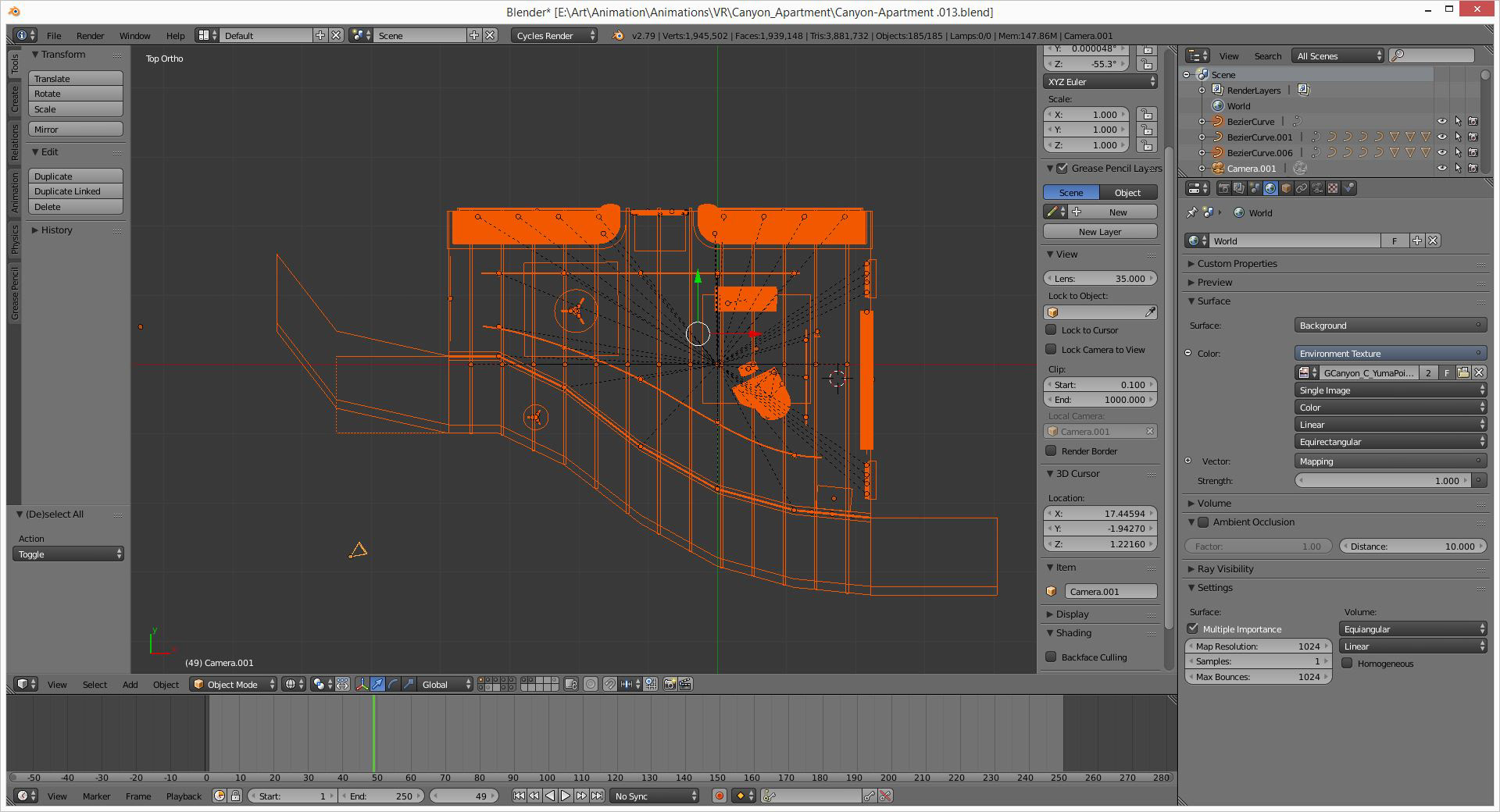Enable the Ambient Occlusion checkbox
1500x812 pixels.
coord(1204,522)
